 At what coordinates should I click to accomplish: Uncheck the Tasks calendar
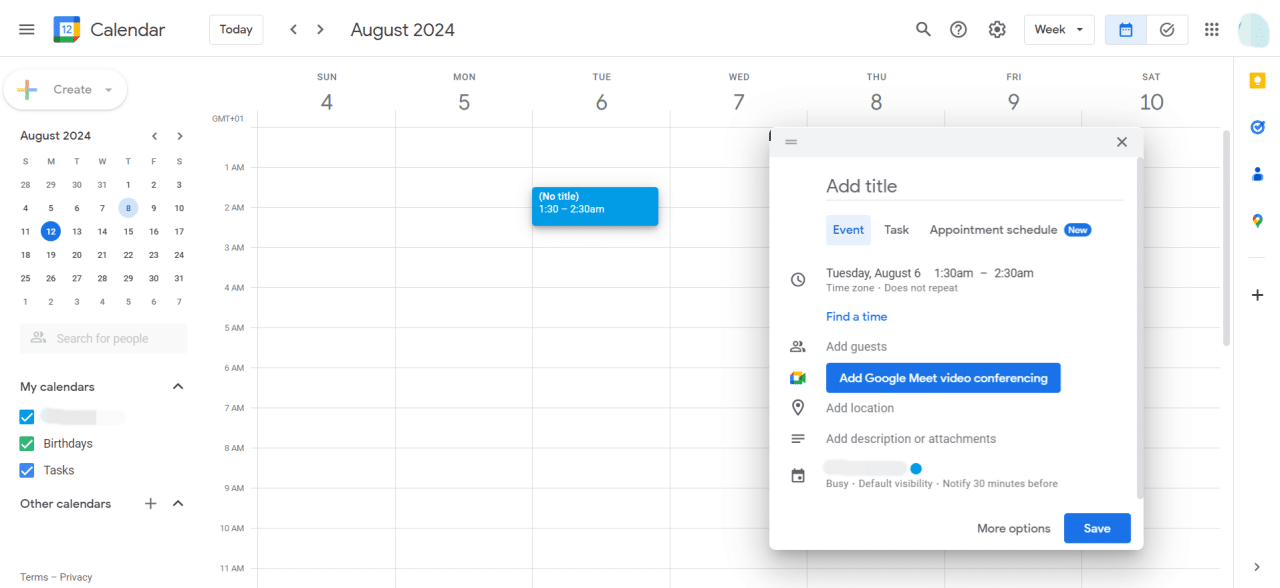(26, 470)
